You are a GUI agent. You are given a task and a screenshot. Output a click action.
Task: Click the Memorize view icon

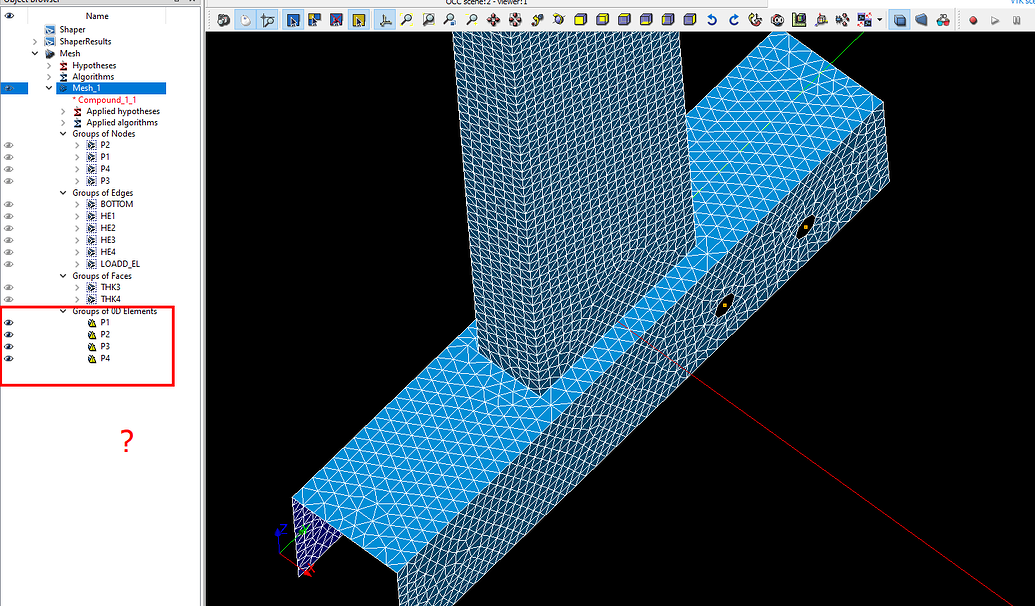[777, 20]
